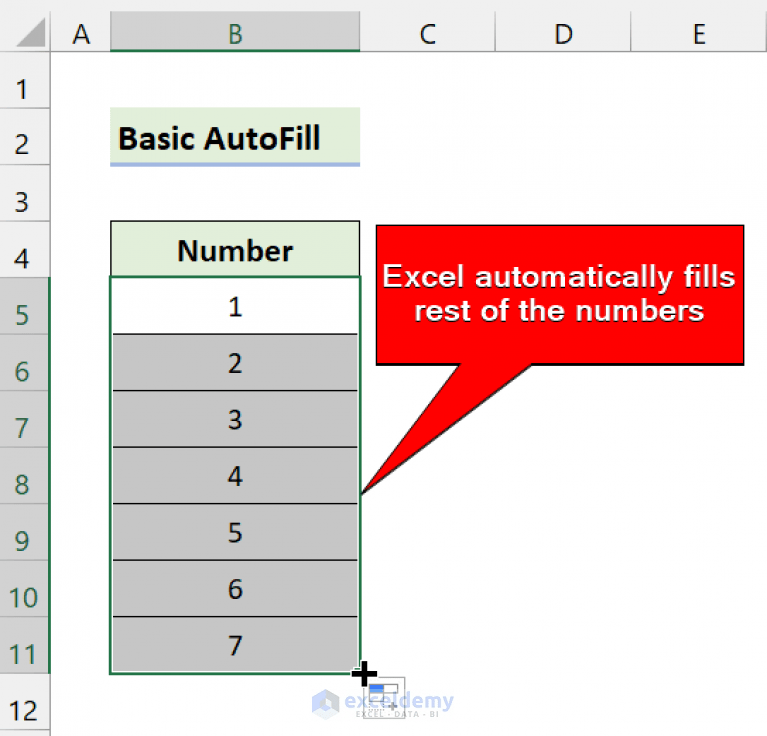Click the 'Basic AutoFill' title cell

(235, 137)
